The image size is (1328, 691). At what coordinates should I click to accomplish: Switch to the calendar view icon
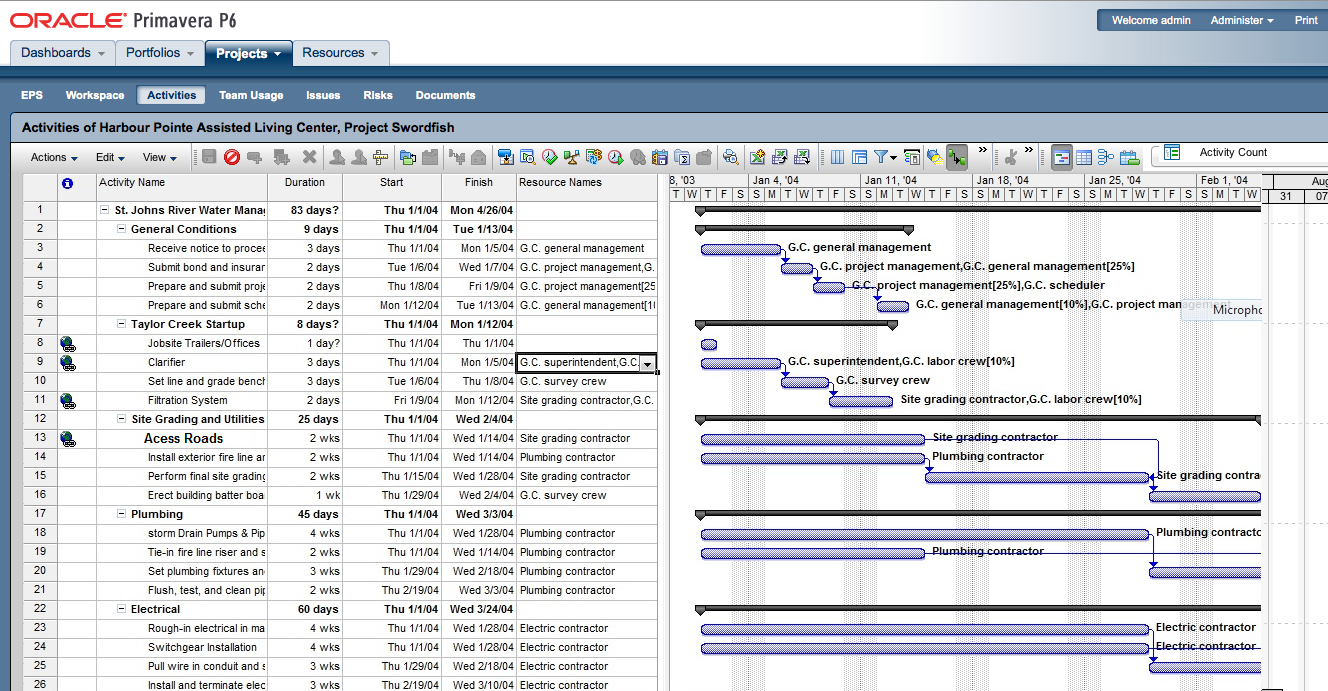pyautogui.click(x=1129, y=157)
